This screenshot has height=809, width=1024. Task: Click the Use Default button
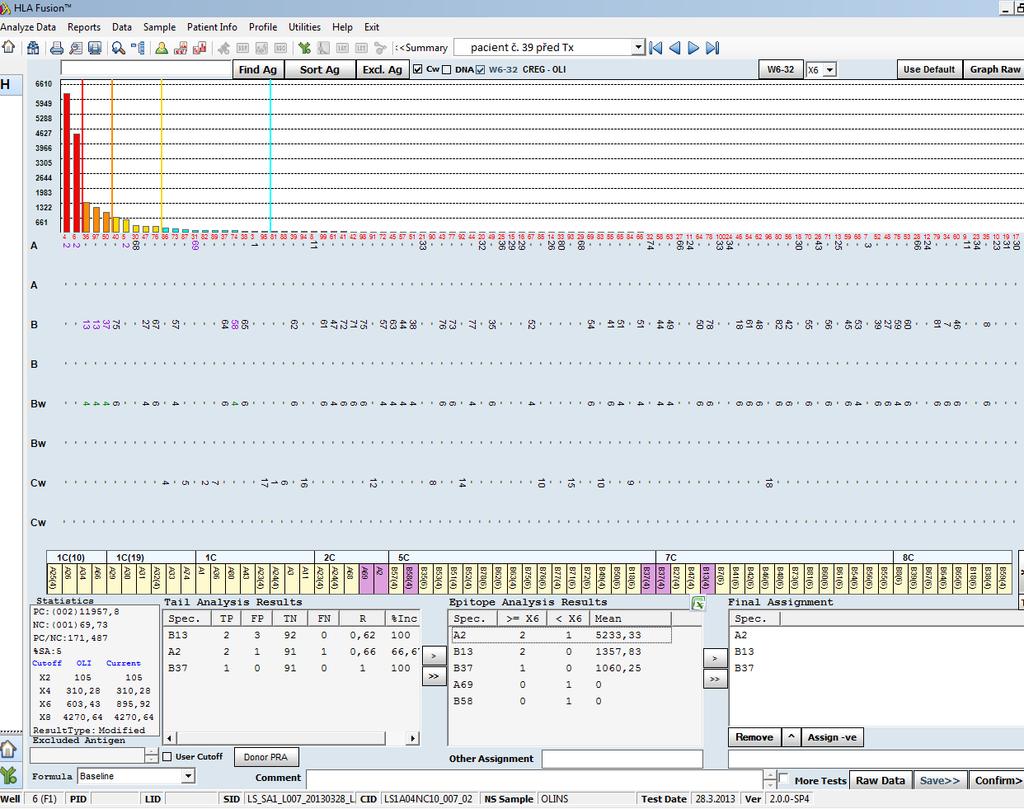[x=929, y=69]
